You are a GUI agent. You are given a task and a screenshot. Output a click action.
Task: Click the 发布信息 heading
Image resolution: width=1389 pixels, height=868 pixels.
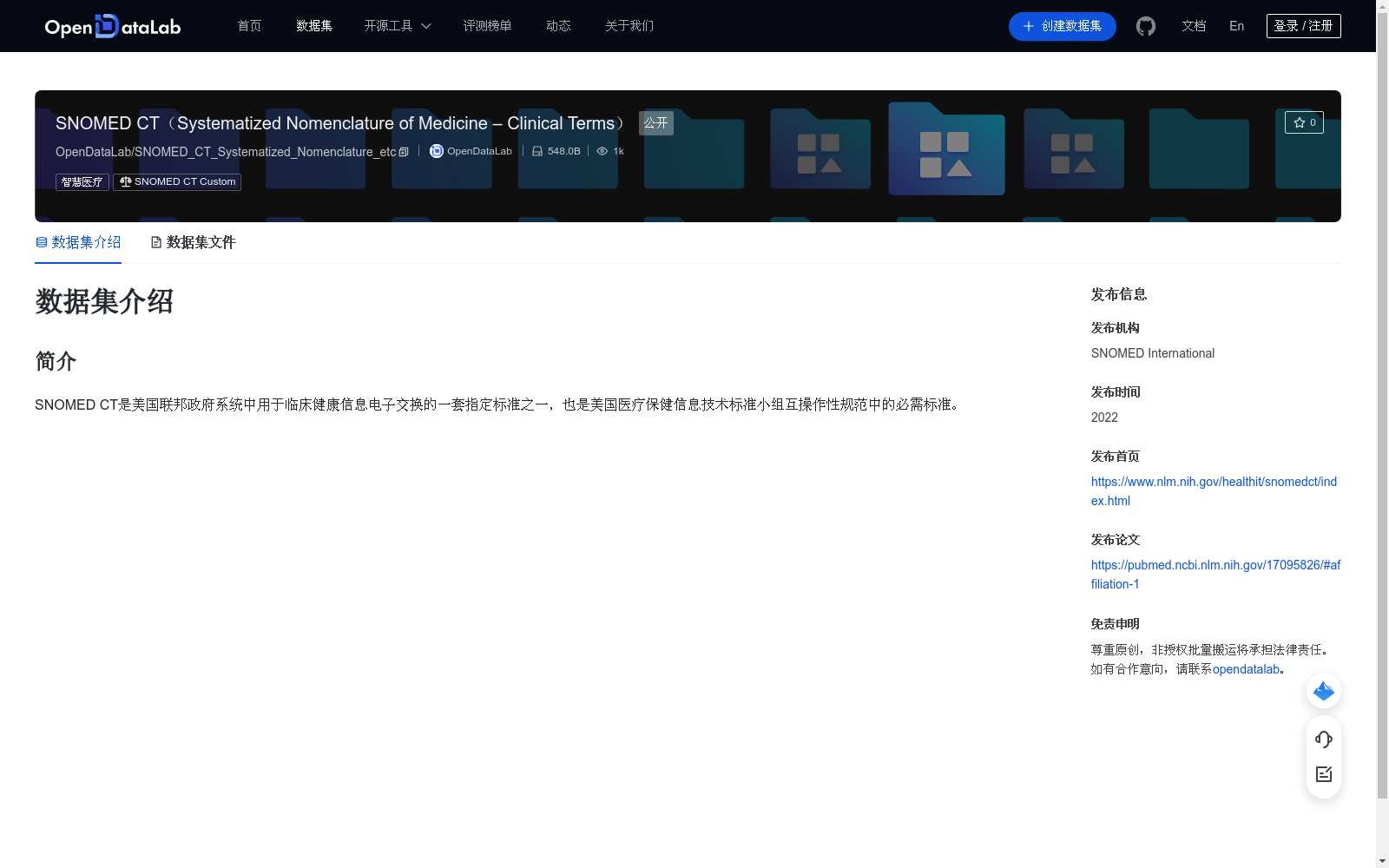tap(1119, 294)
